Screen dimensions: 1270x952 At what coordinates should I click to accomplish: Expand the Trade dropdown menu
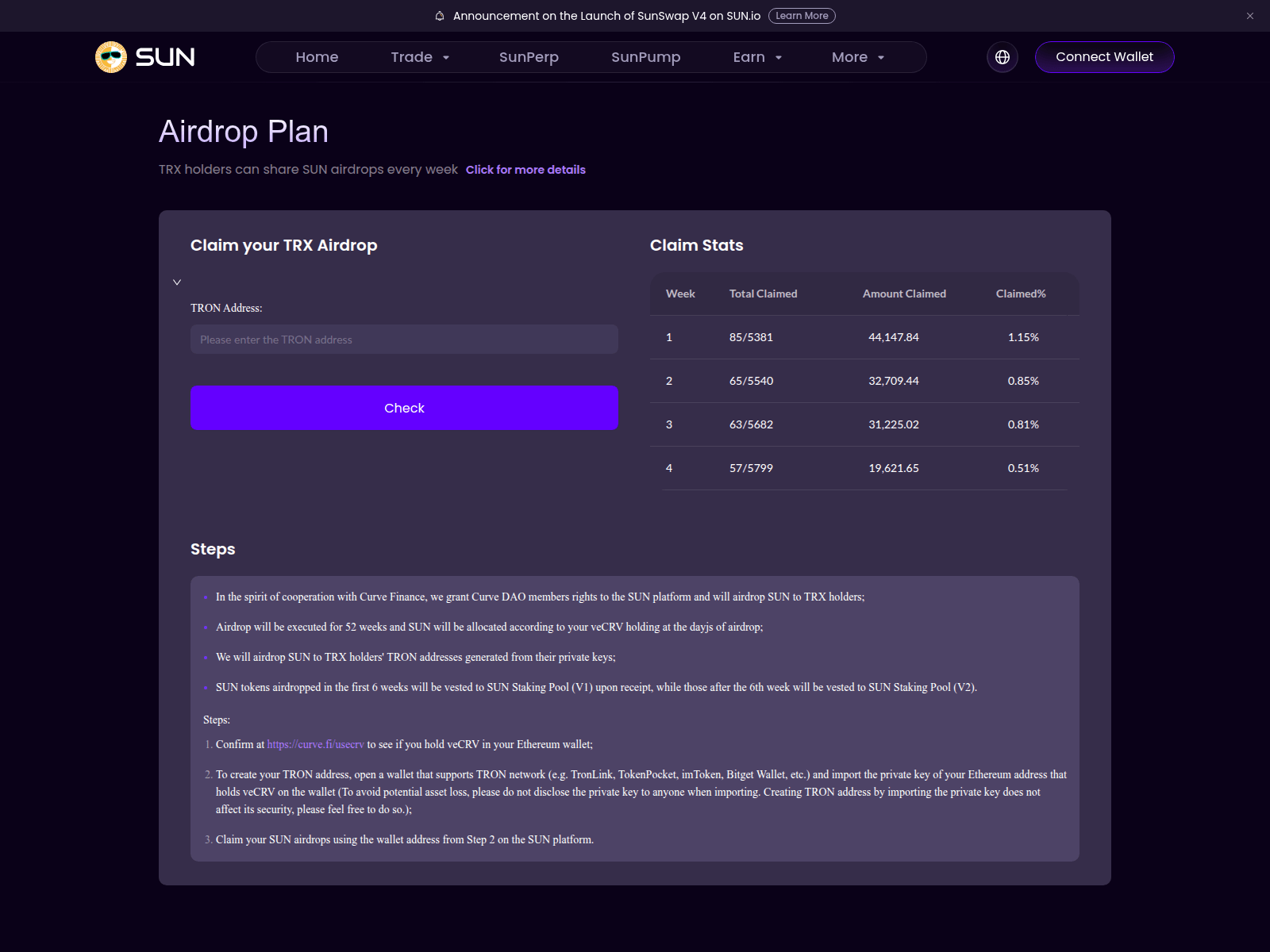click(x=420, y=57)
